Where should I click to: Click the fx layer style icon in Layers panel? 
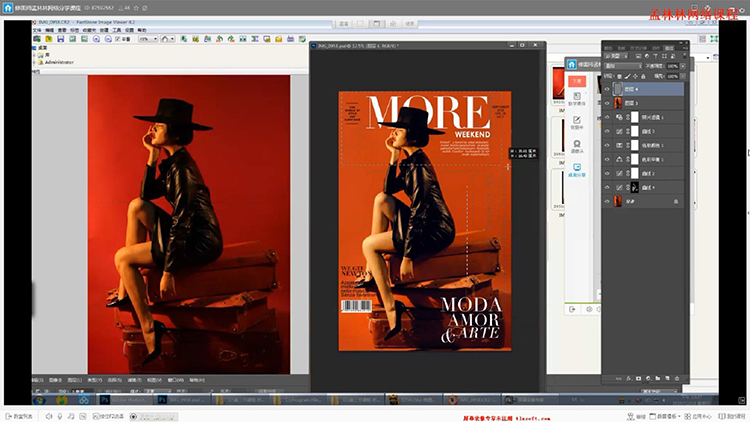(x=629, y=378)
